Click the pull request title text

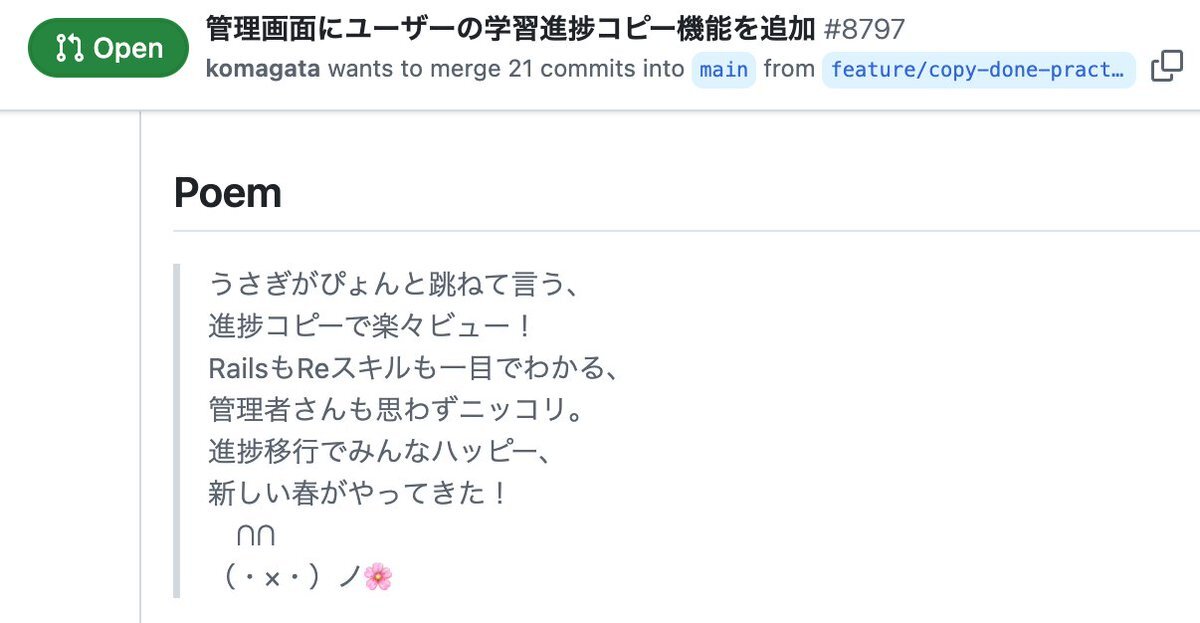tap(510, 28)
